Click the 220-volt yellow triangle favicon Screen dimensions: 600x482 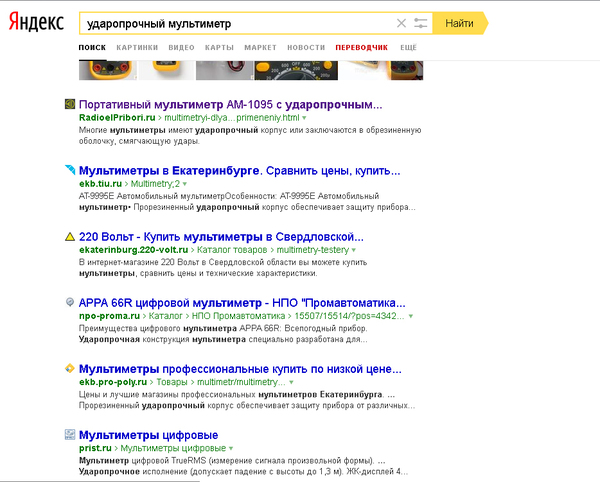click(70, 237)
